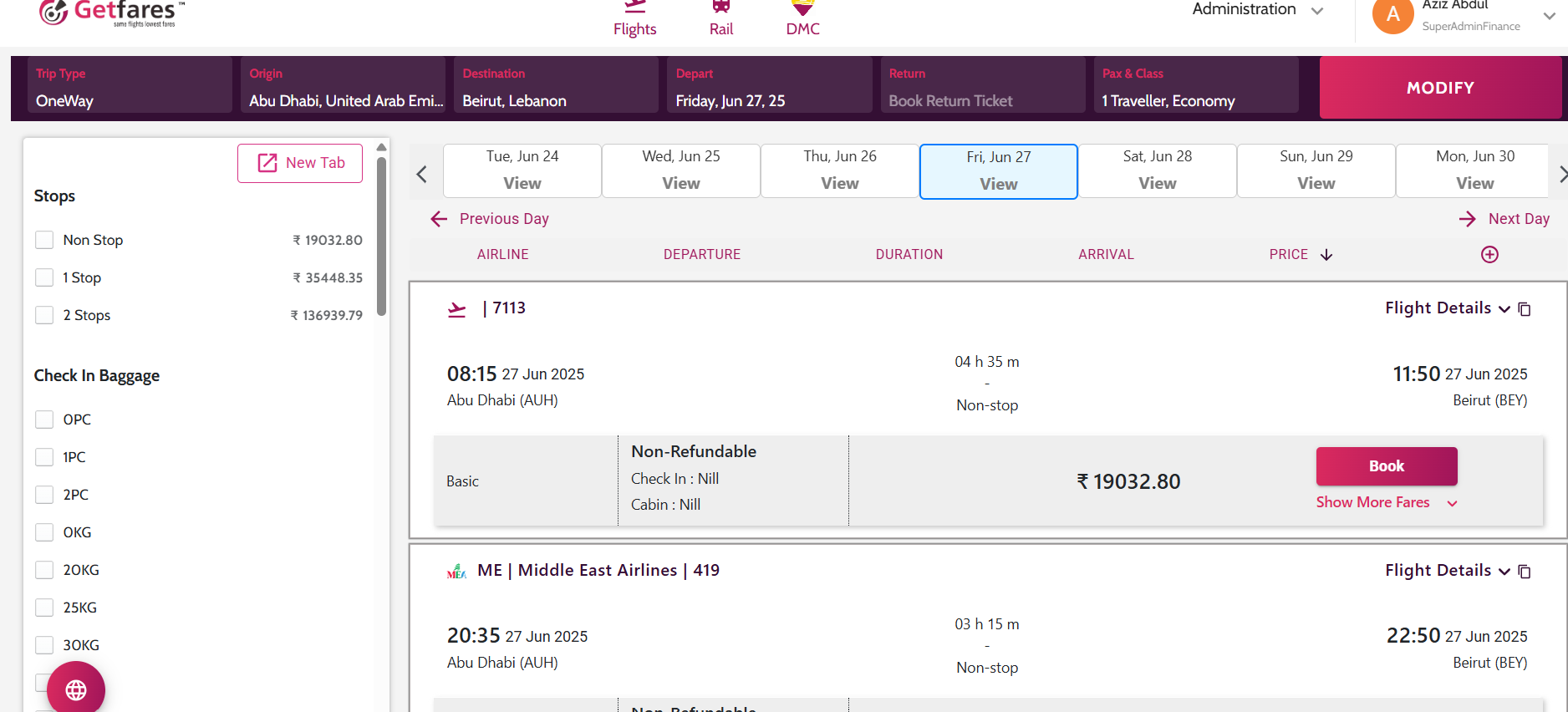Click the user avatar icon
The width and height of the screenshot is (1568, 712).
1392,14
